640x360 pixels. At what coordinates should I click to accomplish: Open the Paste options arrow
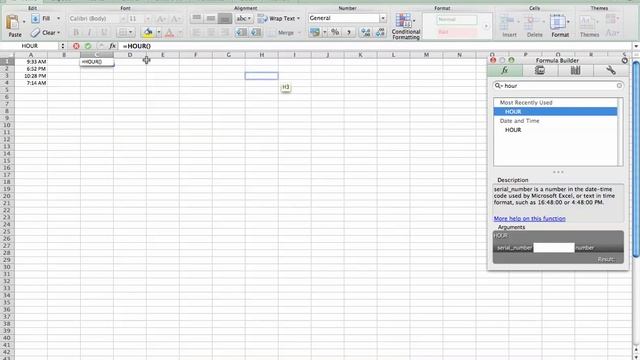[24, 21]
